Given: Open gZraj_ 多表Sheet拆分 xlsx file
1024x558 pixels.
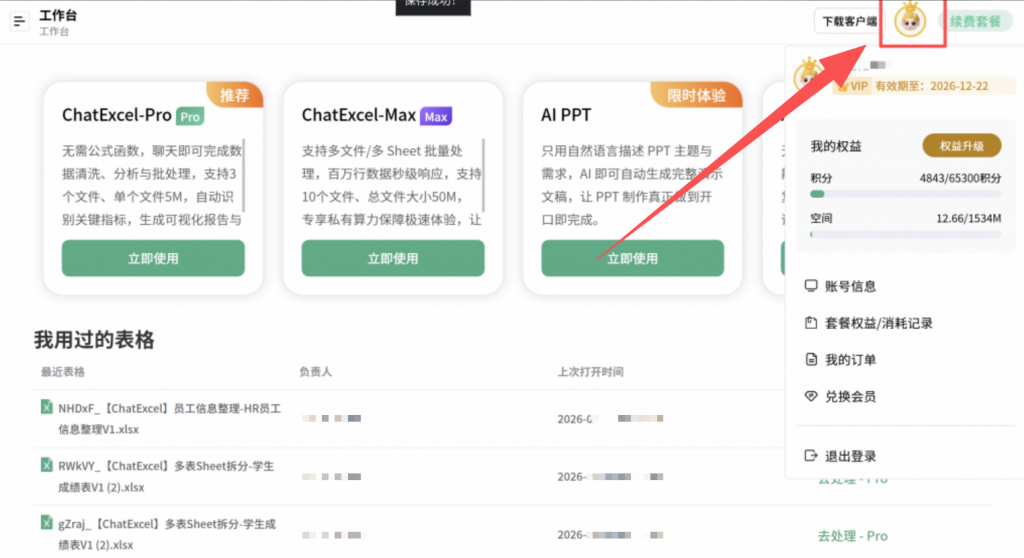Looking at the screenshot, I should 167,534.
